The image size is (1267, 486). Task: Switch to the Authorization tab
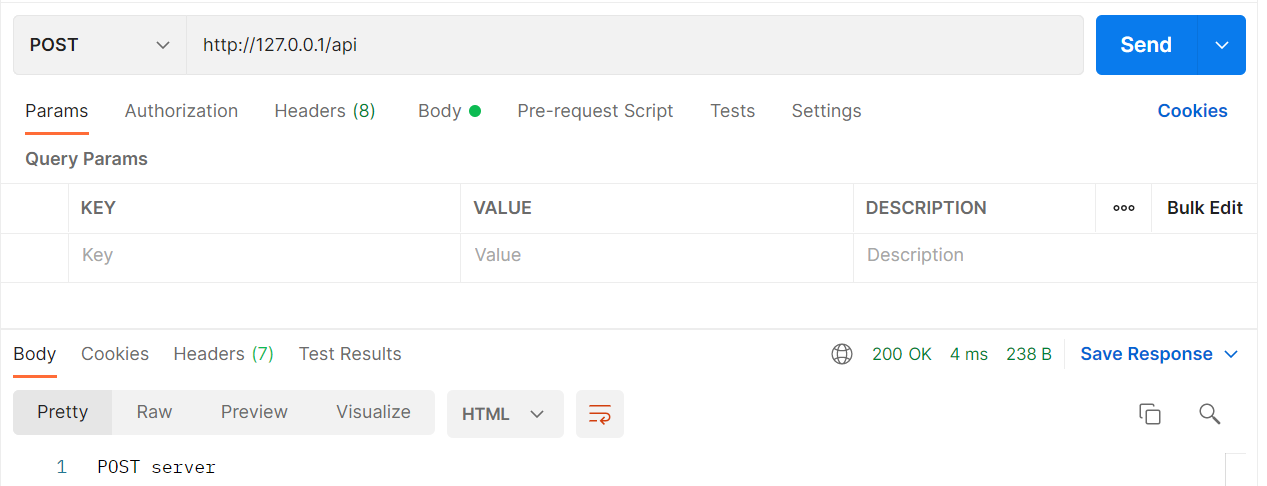181,111
